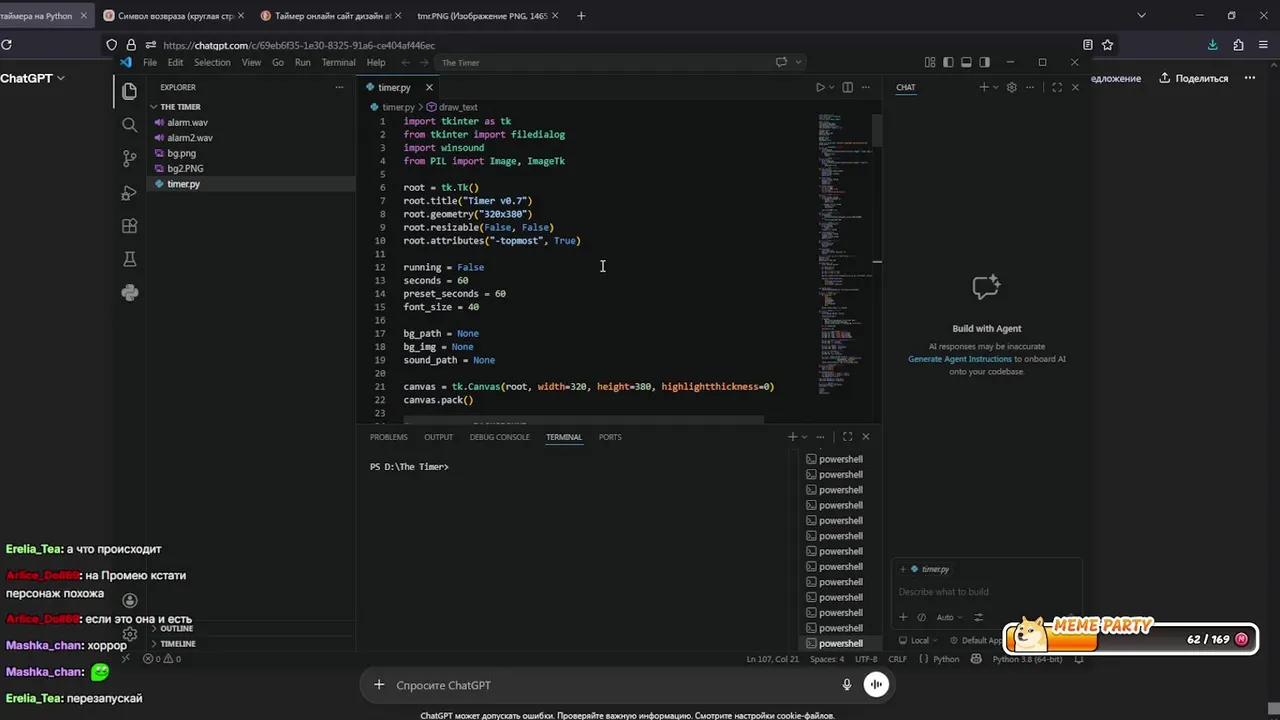Screen dimensions: 1280x720
Task: Create new terminal with plus icon
Action: (792, 437)
